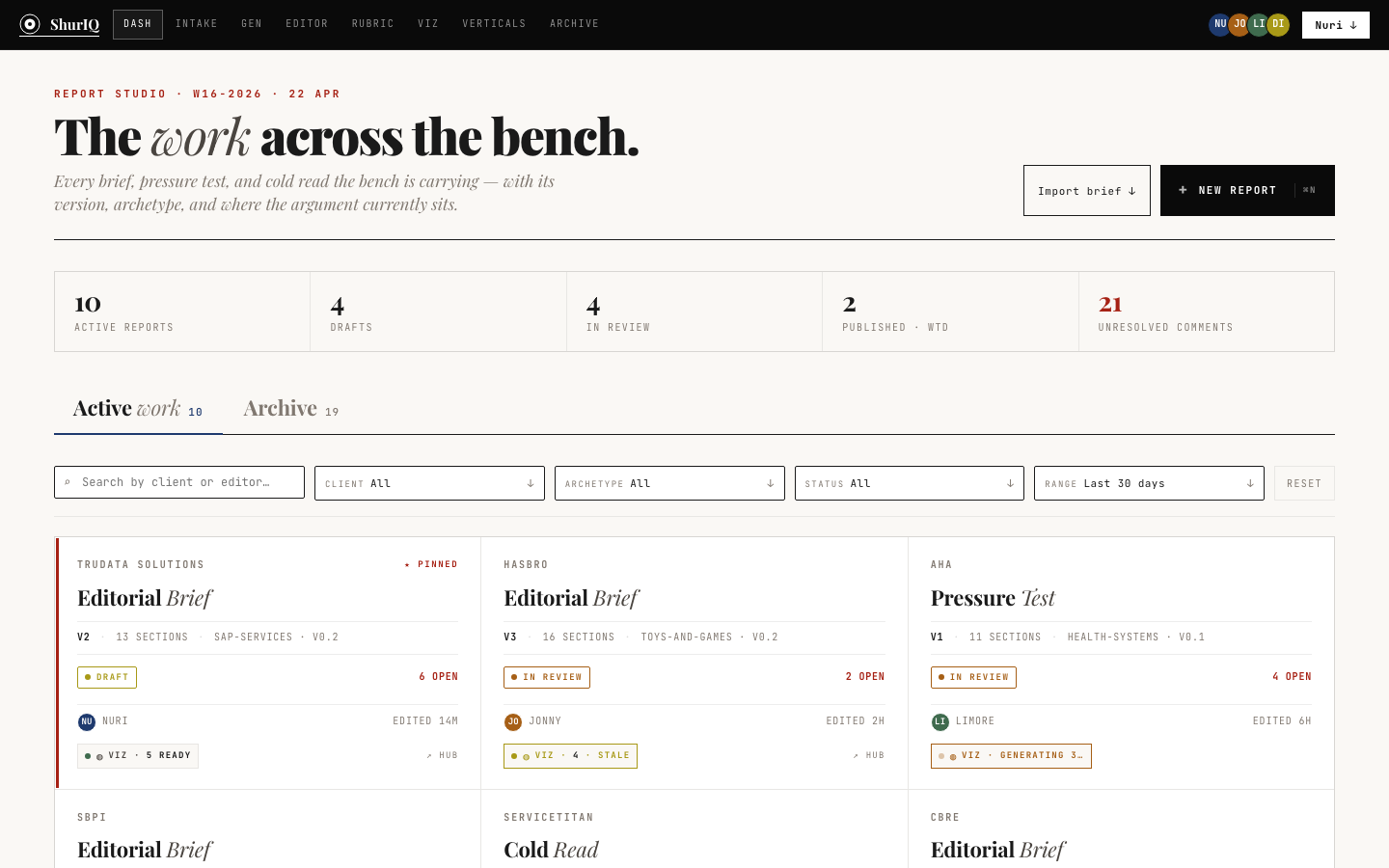Toggle the DRAFT status pill on TruData
Viewport: 1389px width, 868px height.
click(106, 677)
